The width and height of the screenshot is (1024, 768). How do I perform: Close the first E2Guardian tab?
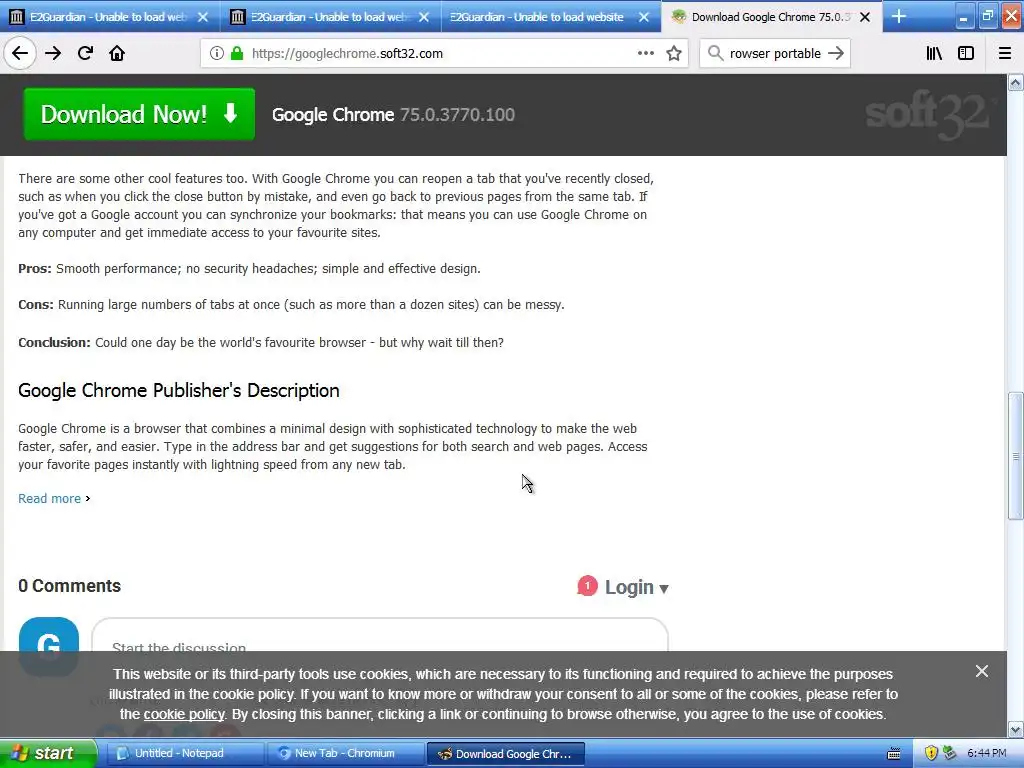[x=203, y=17]
